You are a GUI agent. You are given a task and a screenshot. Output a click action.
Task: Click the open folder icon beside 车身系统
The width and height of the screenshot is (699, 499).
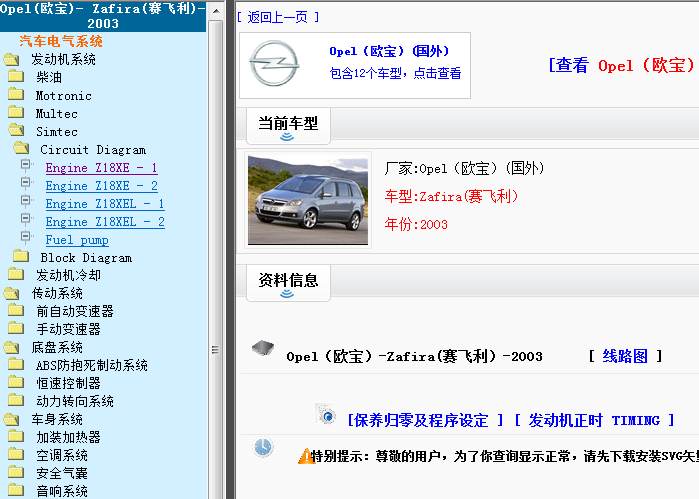[x=12, y=419]
